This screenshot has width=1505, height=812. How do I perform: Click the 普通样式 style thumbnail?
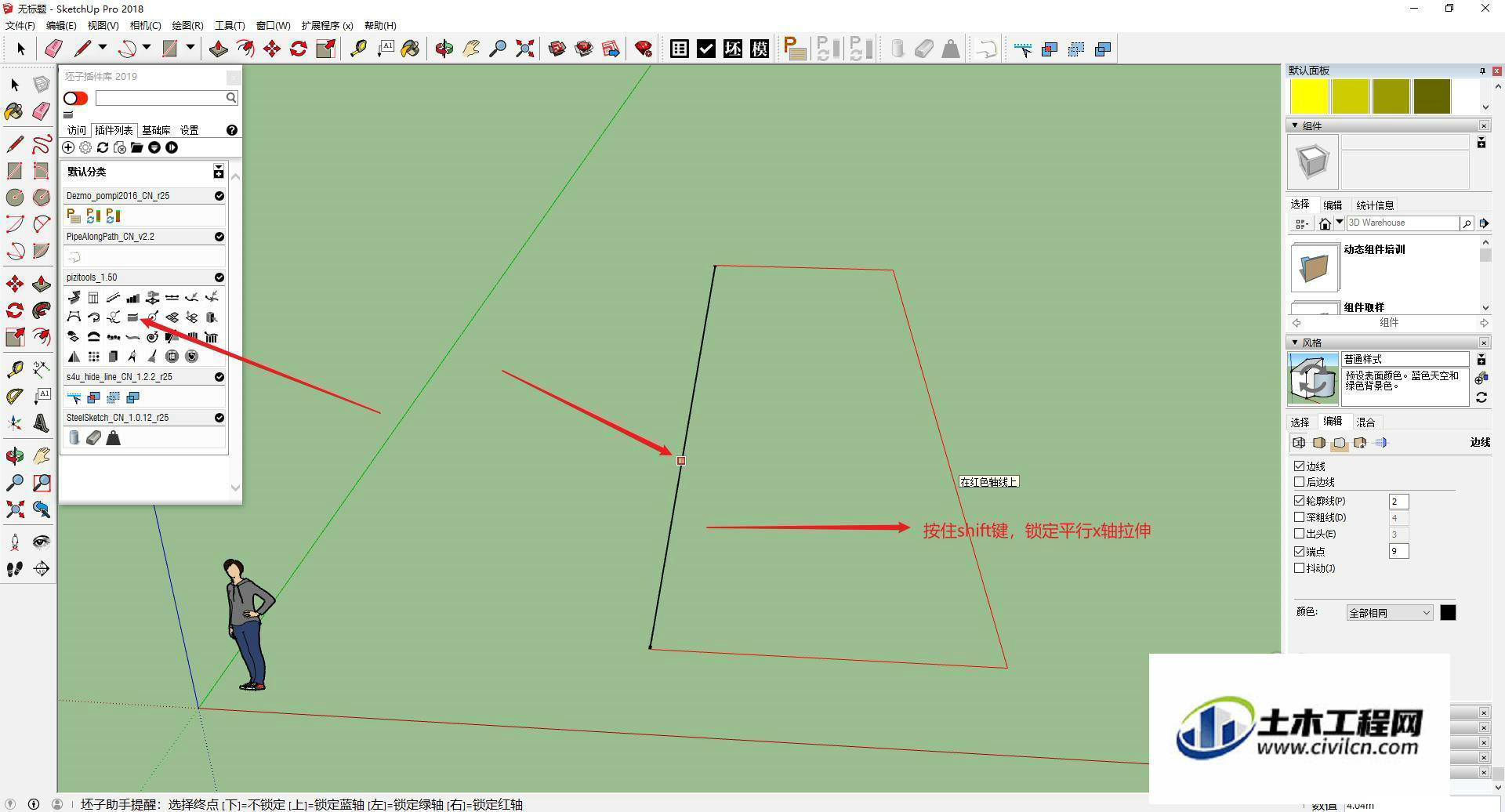coord(1314,379)
